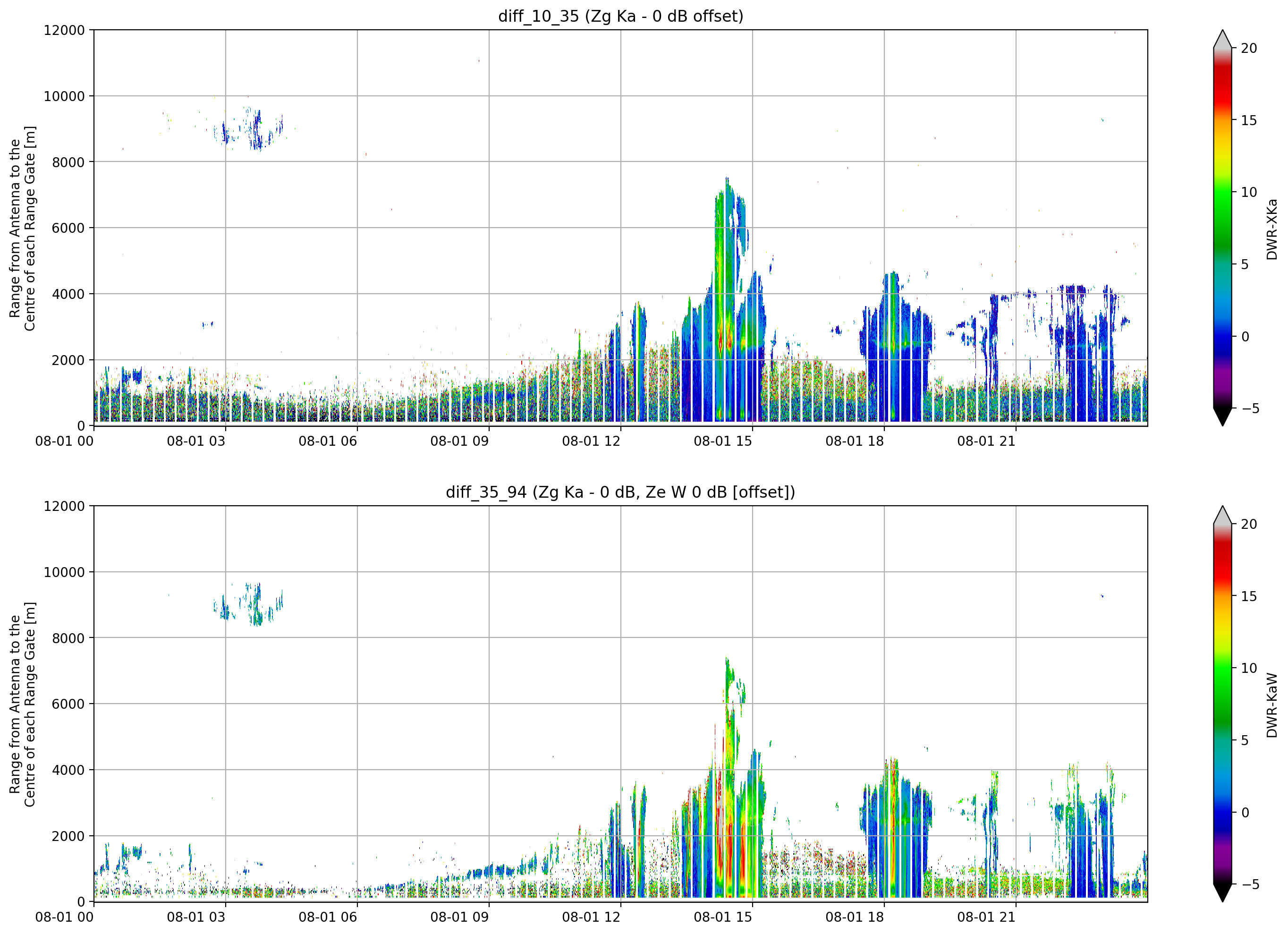Viewport: 1288px width, 934px height.
Task: Click the "4000" tick on the diff_10_35 plot
Action: pos(68,294)
